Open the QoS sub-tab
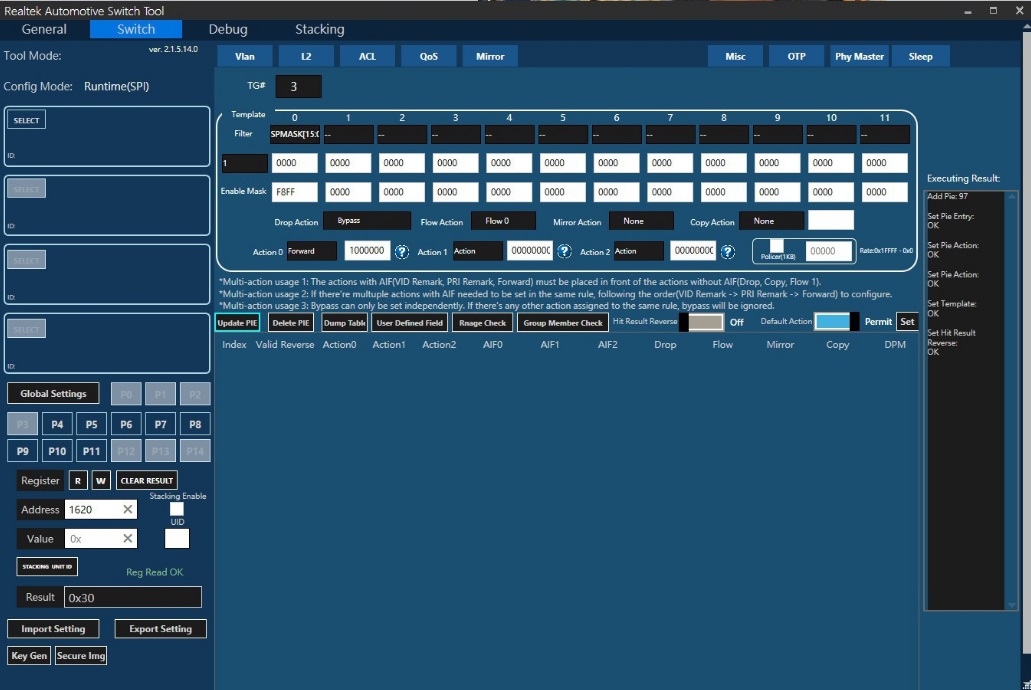 coord(429,57)
